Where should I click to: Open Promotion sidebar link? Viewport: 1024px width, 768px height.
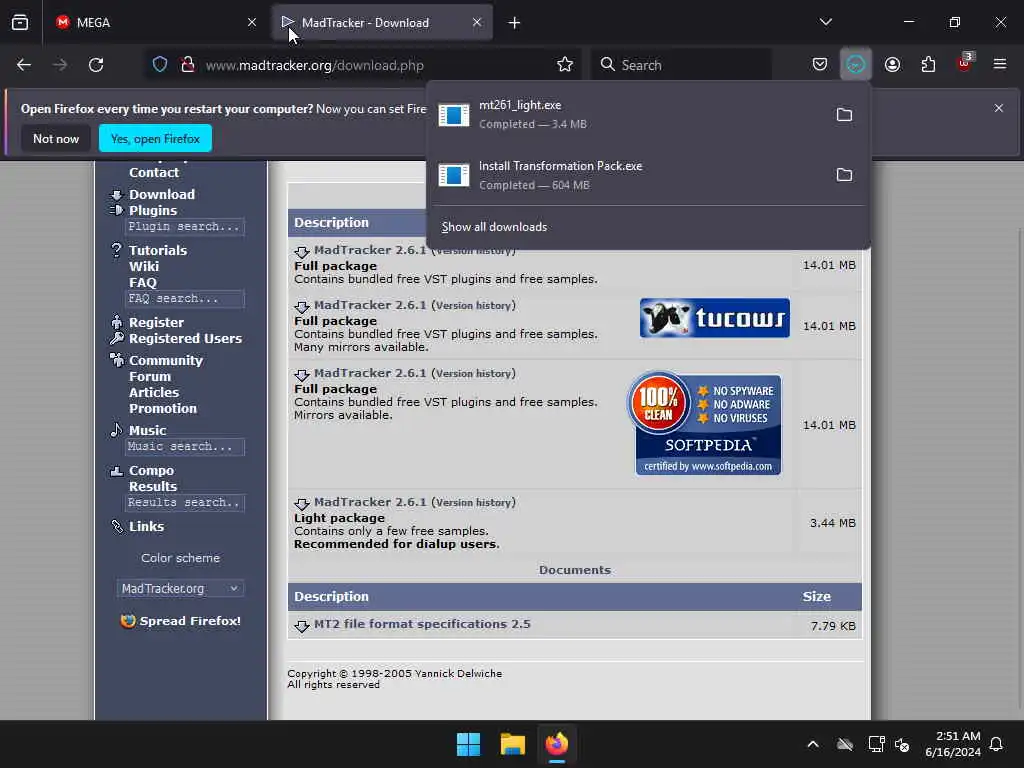point(163,408)
